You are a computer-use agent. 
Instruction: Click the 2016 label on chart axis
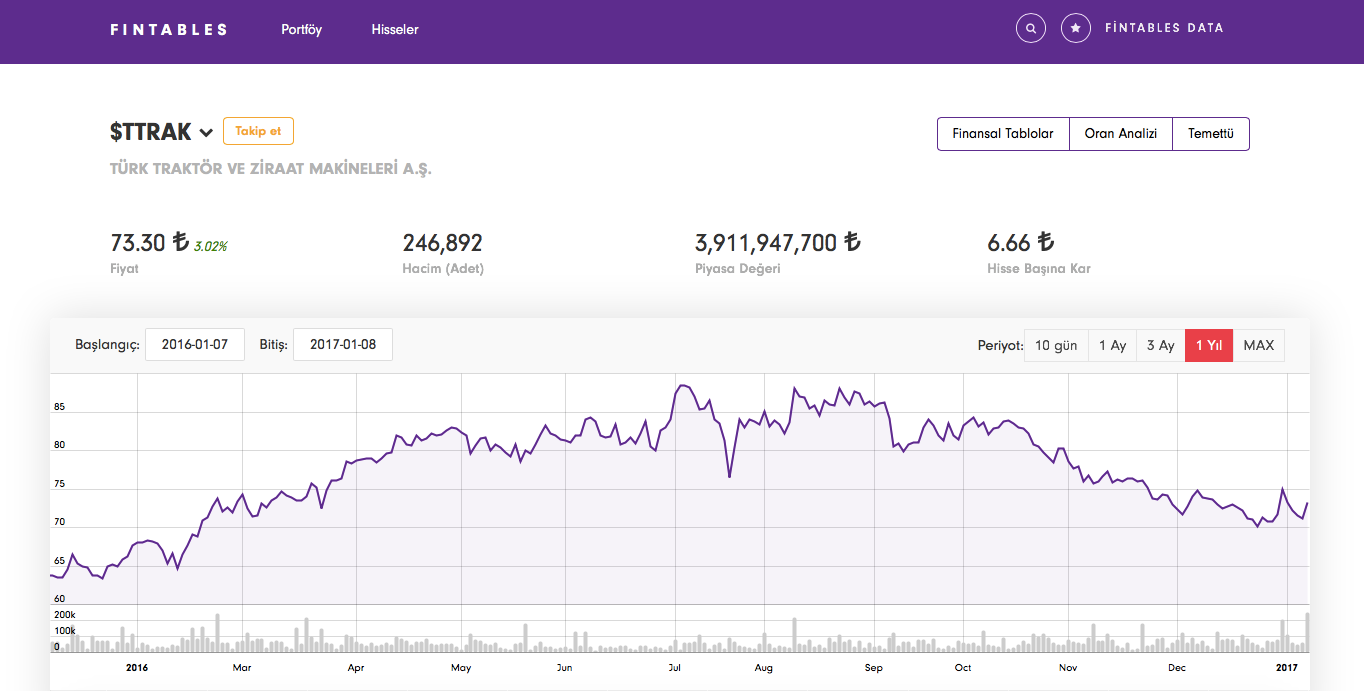click(x=137, y=667)
